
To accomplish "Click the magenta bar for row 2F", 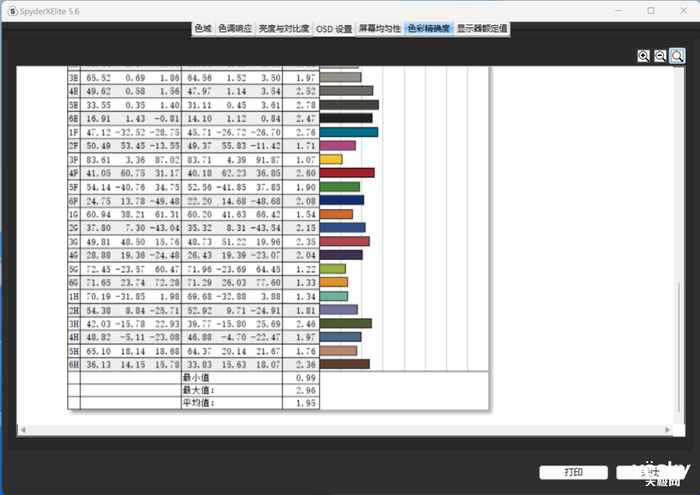I will (x=338, y=146).
